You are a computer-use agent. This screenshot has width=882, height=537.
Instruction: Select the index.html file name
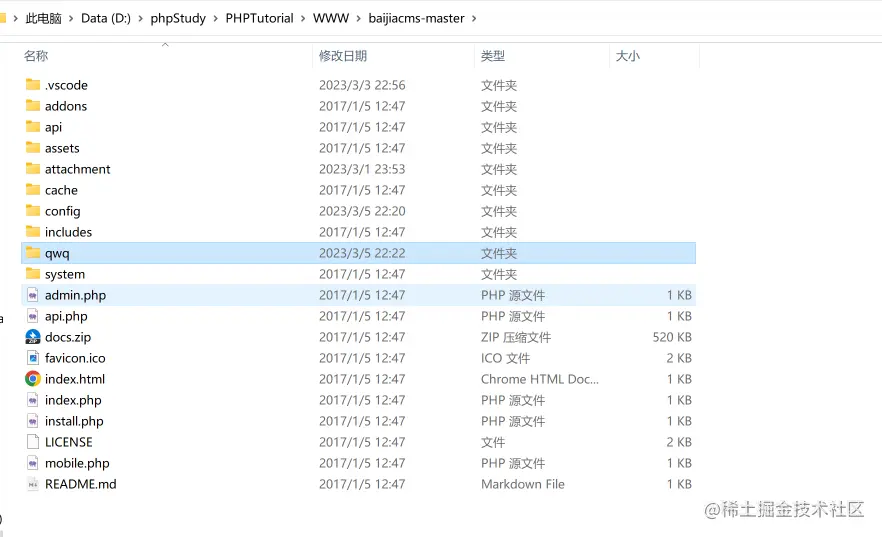[x=75, y=379]
